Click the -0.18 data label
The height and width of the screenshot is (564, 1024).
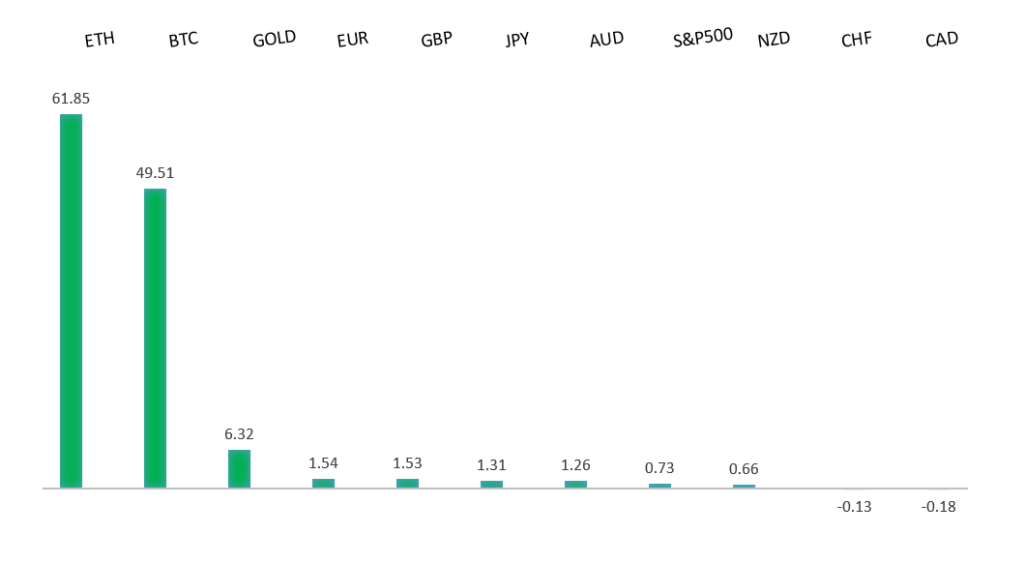pyautogui.click(x=938, y=507)
